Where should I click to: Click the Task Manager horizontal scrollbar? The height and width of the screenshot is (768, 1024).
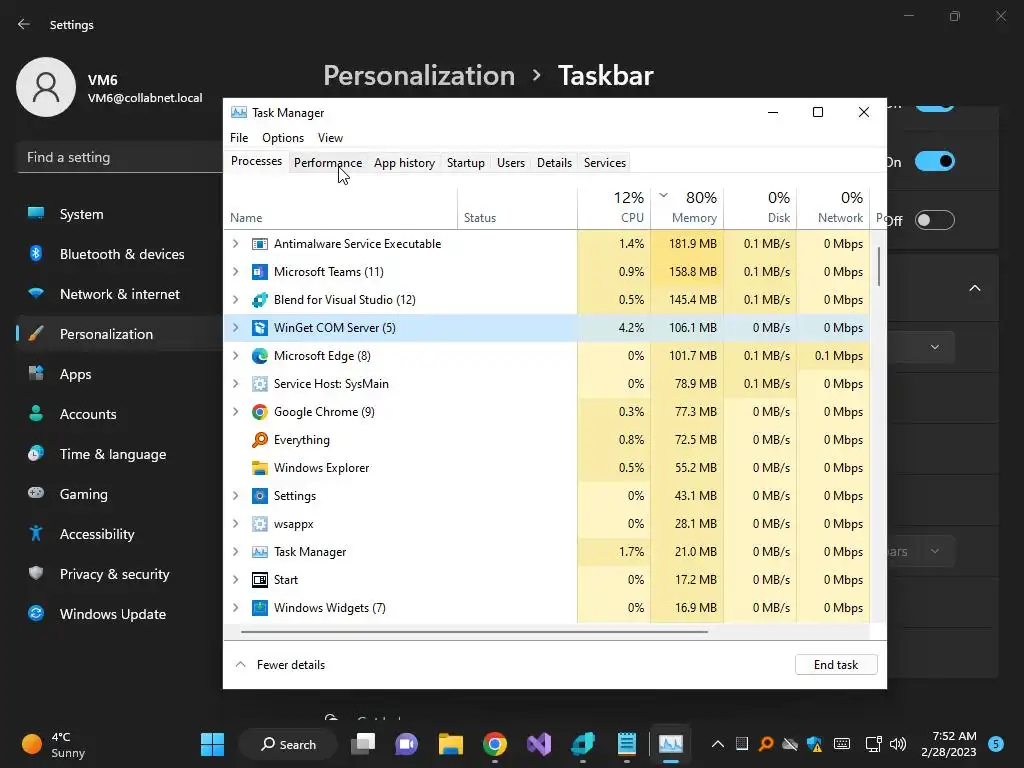[x=474, y=632]
